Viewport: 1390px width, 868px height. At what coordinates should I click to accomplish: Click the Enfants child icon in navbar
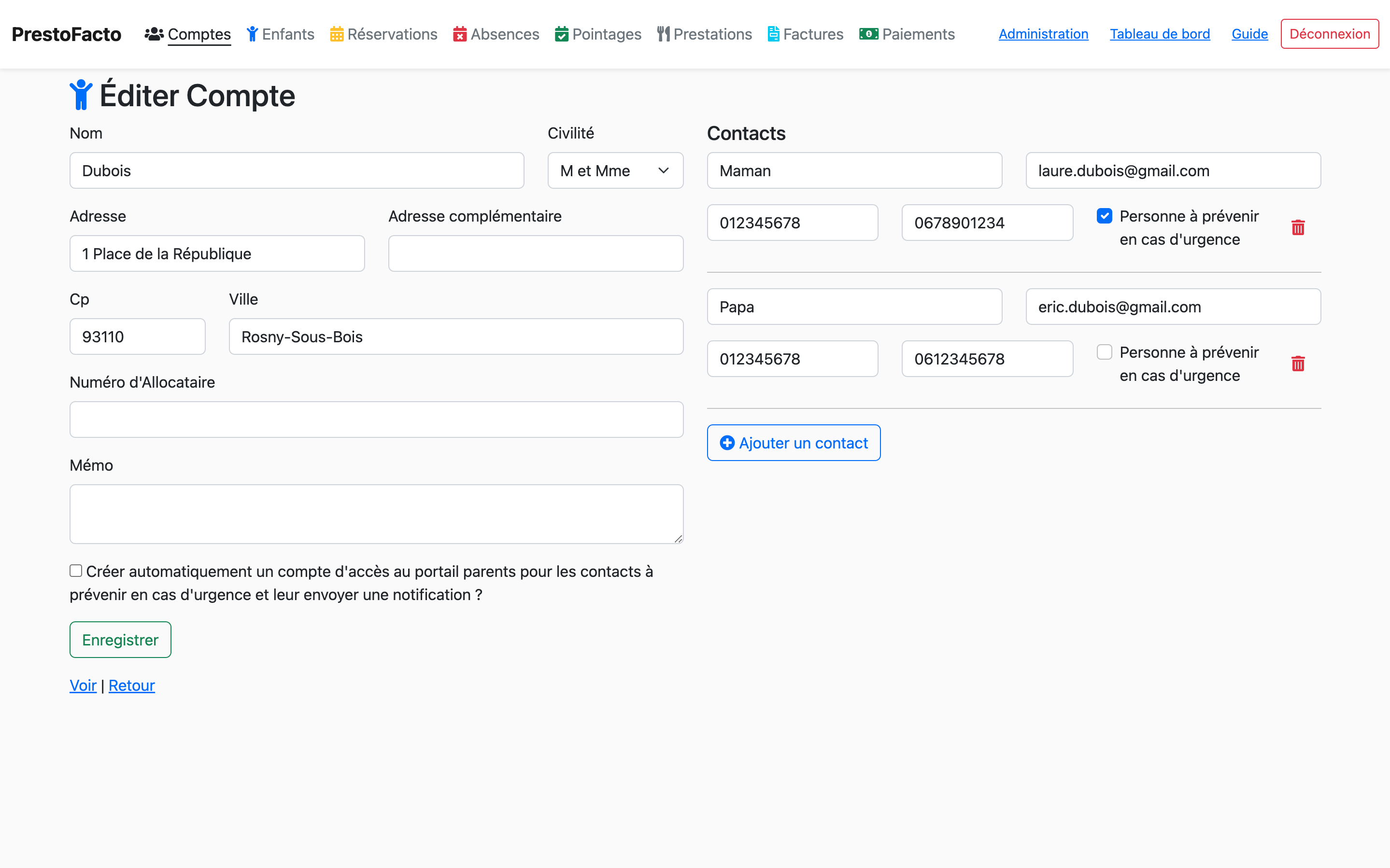tap(252, 34)
